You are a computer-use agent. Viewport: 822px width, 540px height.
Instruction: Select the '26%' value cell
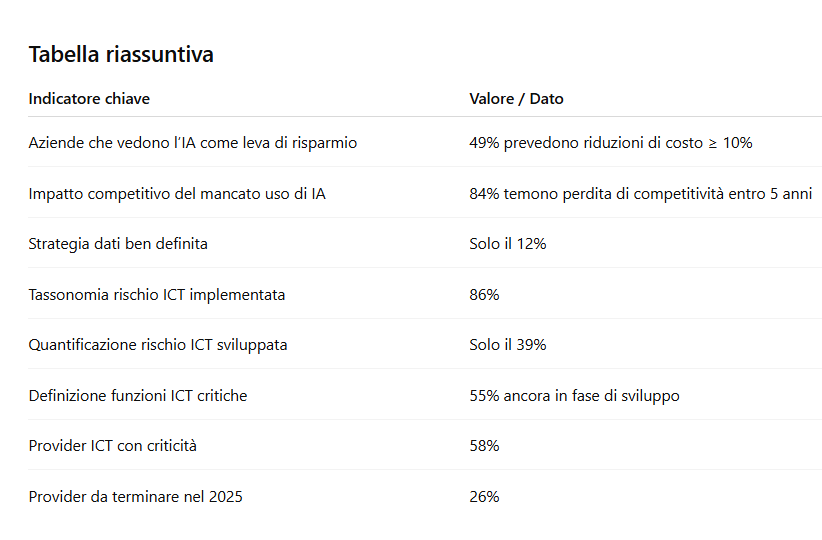[484, 497]
